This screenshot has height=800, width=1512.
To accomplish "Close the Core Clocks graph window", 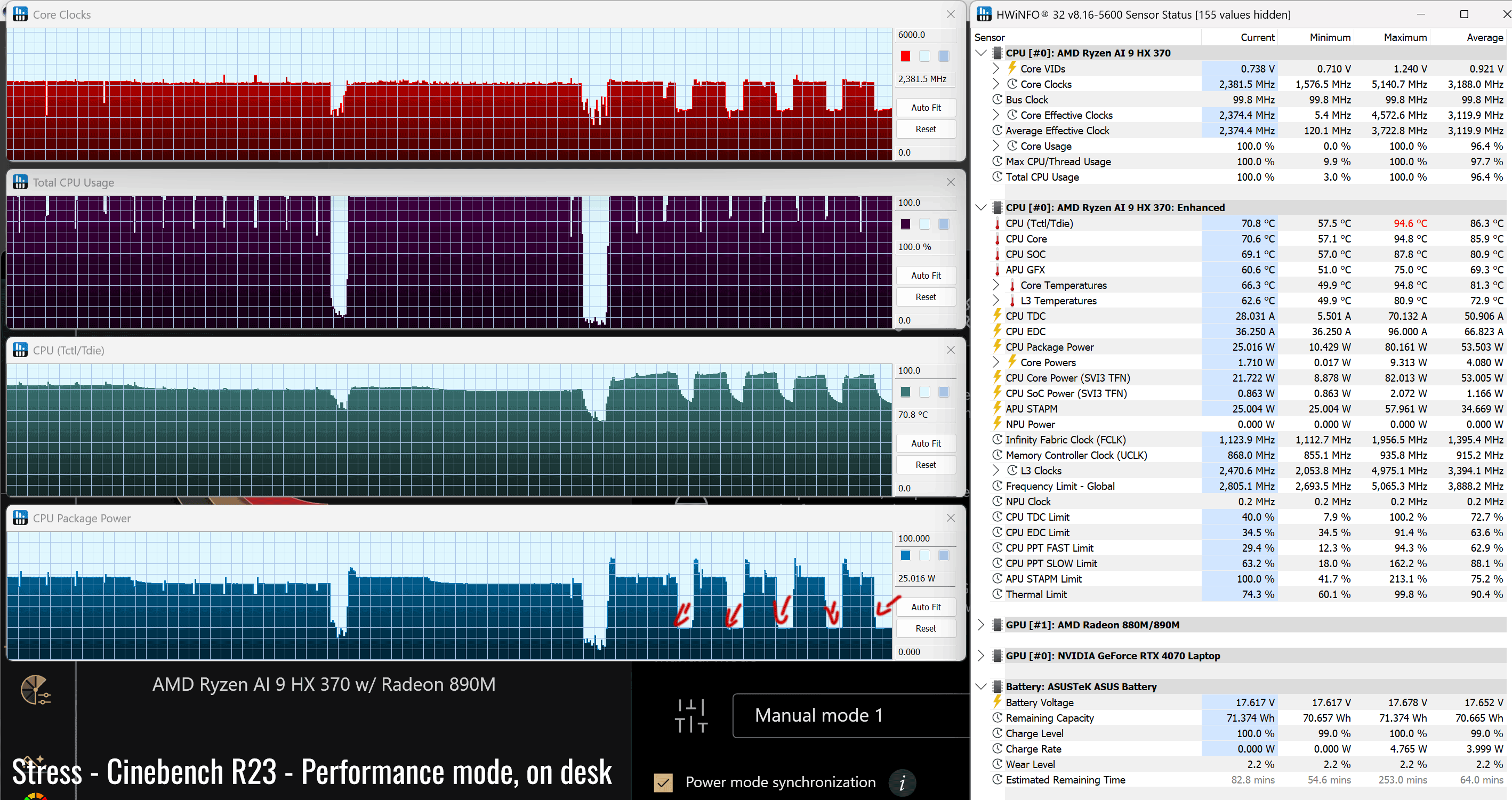I will coord(950,14).
